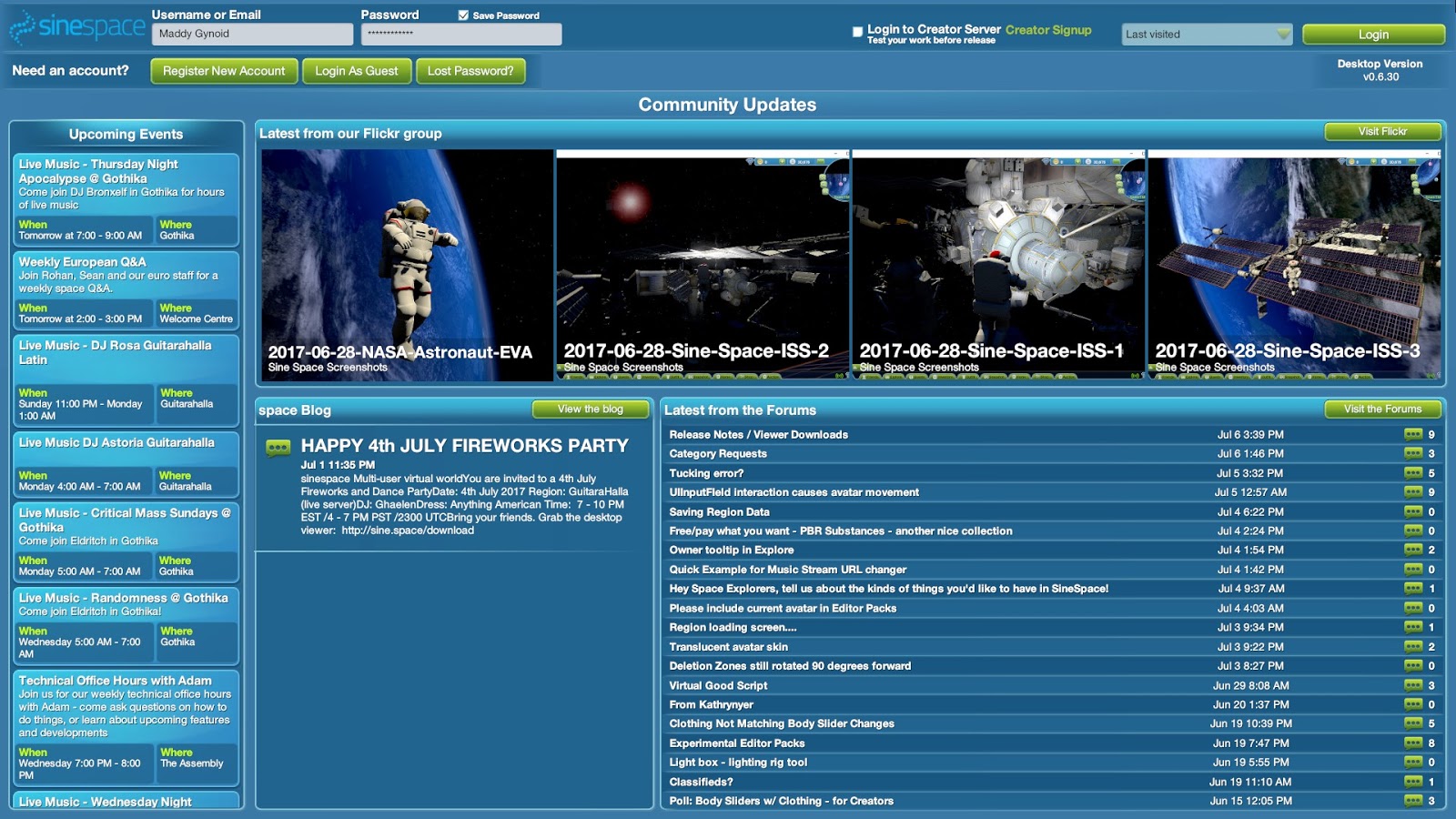Click the Visit the Forums button
1456x819 pixels.
1382,409
